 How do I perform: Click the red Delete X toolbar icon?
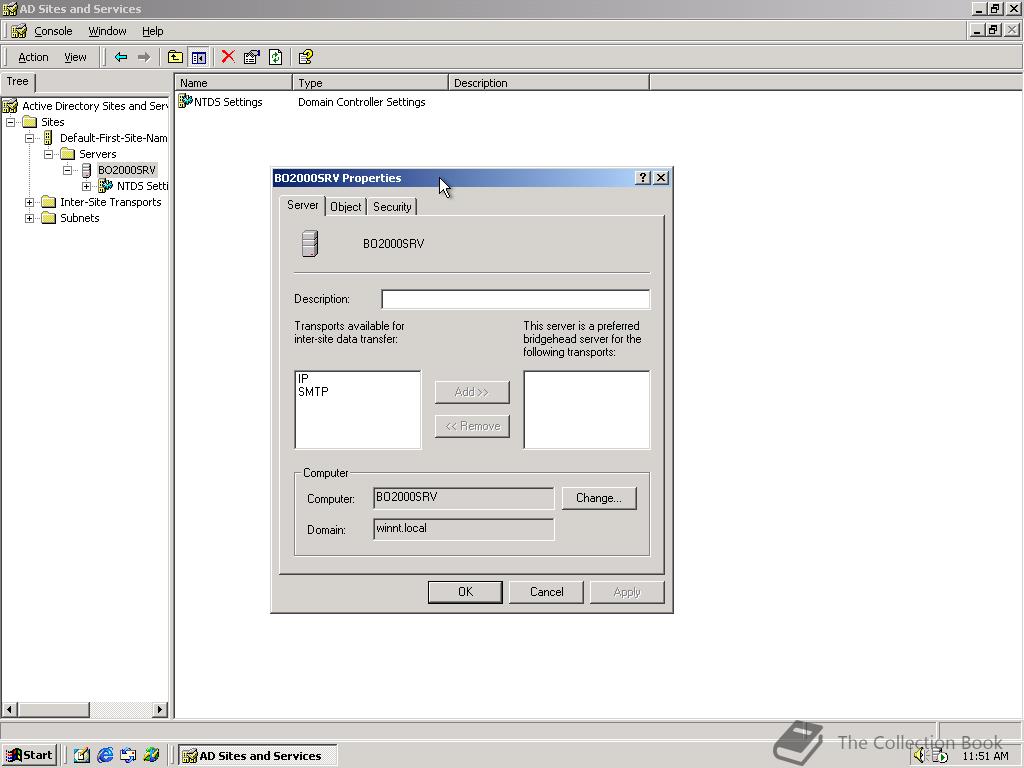coord(228,57)
